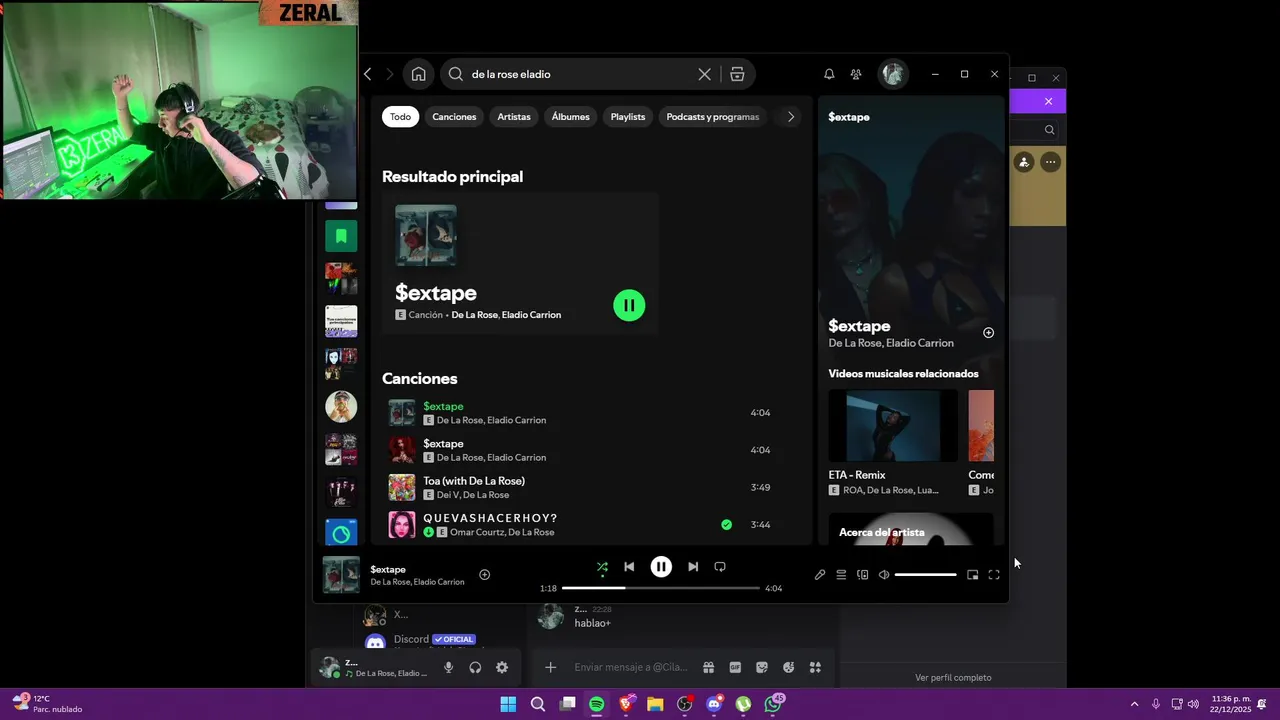Filter results by Álbumes
Image resolution: width=1280 pixels, height=720 pixels.
pyautogui.click(x=570, y=117)
